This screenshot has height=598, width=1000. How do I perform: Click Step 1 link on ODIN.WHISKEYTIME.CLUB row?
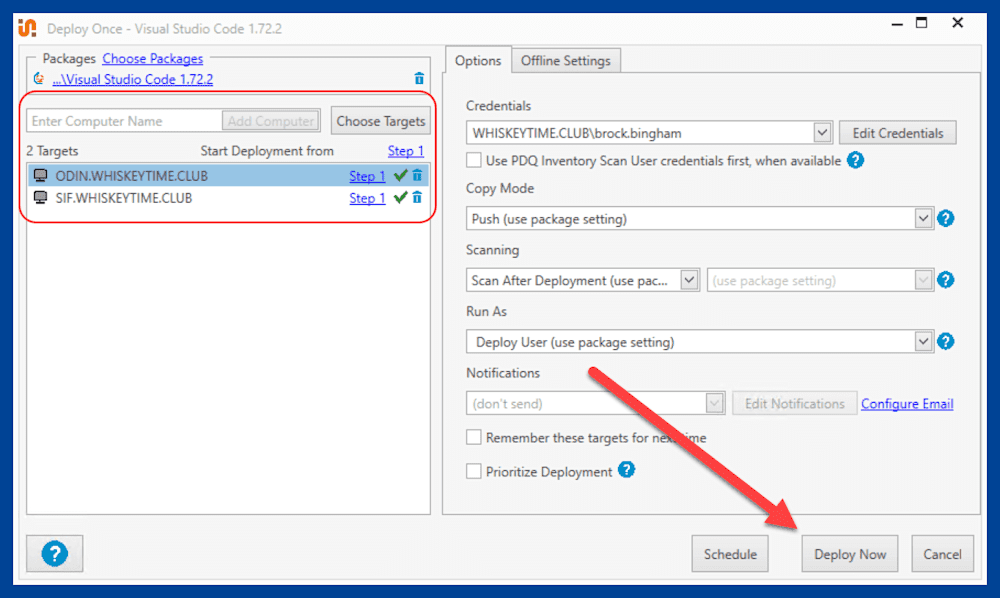pyautogui.click(x=367, y=176)
